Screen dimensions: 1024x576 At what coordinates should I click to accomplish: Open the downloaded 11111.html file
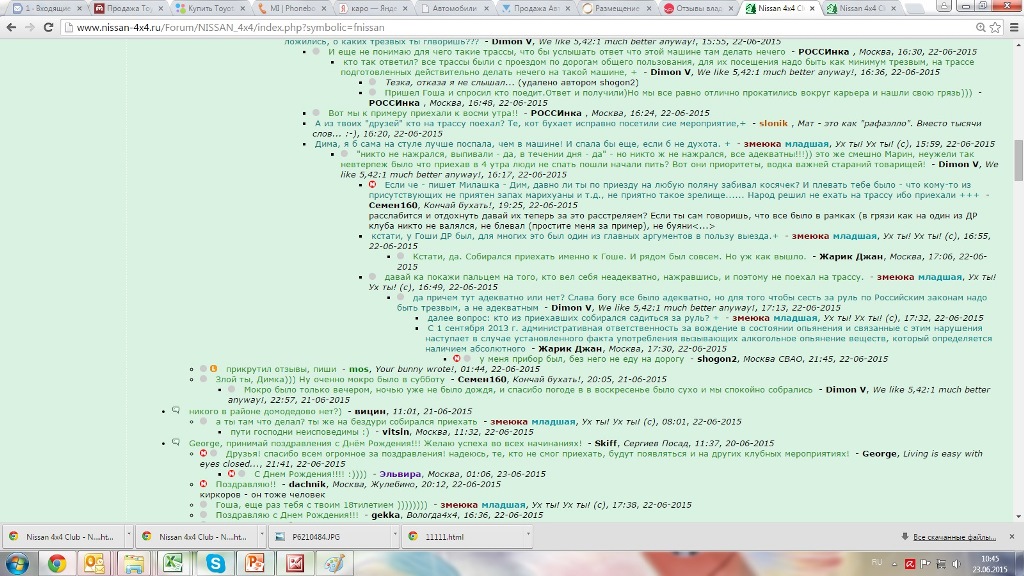(462, 536)
